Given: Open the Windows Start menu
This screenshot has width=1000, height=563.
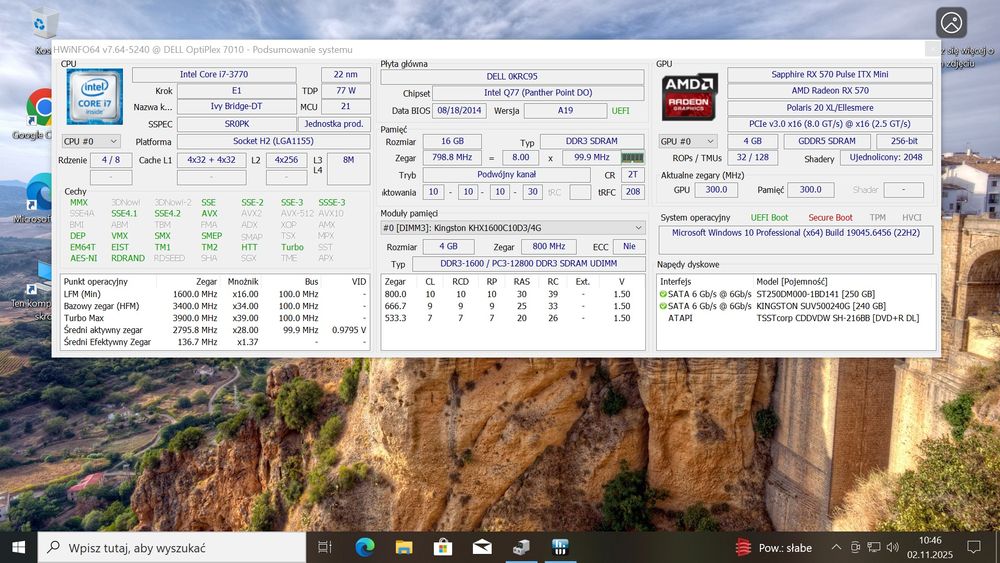Looking at the screenshot, I should click(x=18, y=547).
